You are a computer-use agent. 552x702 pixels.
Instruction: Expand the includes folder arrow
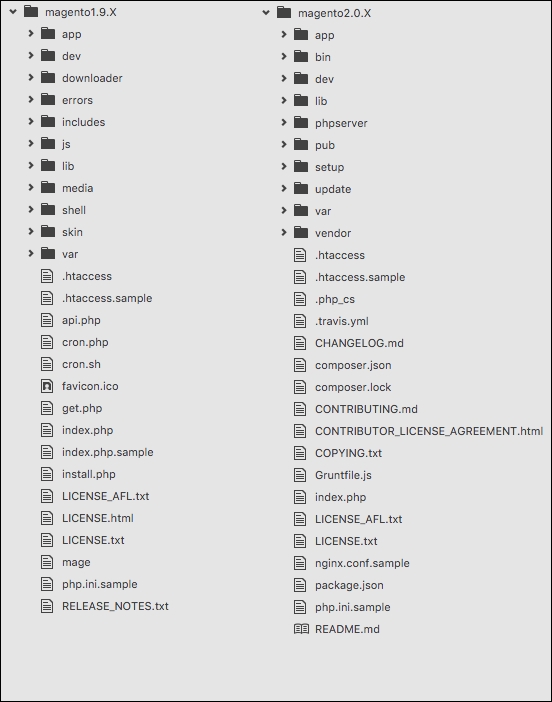(31, 121)
